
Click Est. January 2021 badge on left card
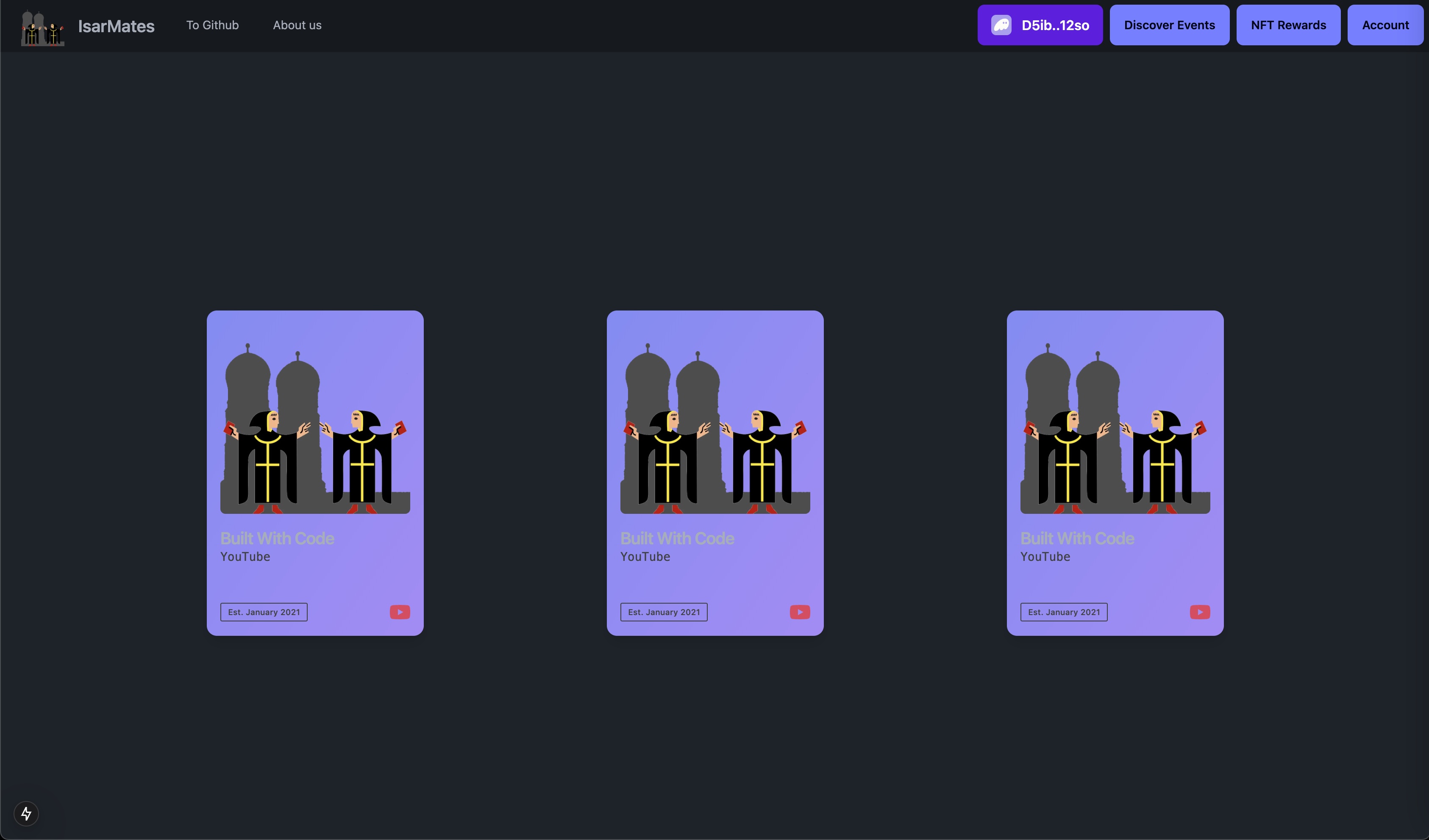click(x=264, y=612)
